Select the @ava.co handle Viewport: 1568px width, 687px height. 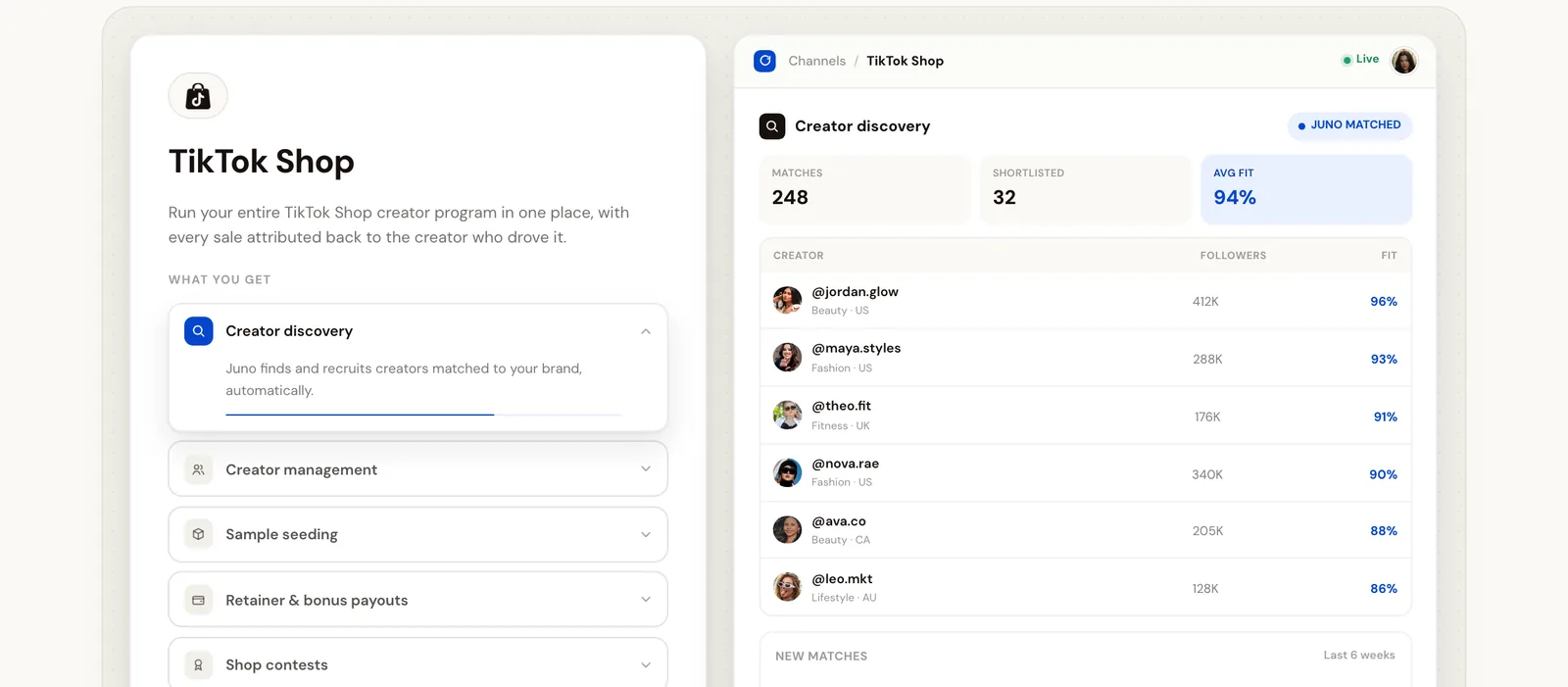pos(839,521)
